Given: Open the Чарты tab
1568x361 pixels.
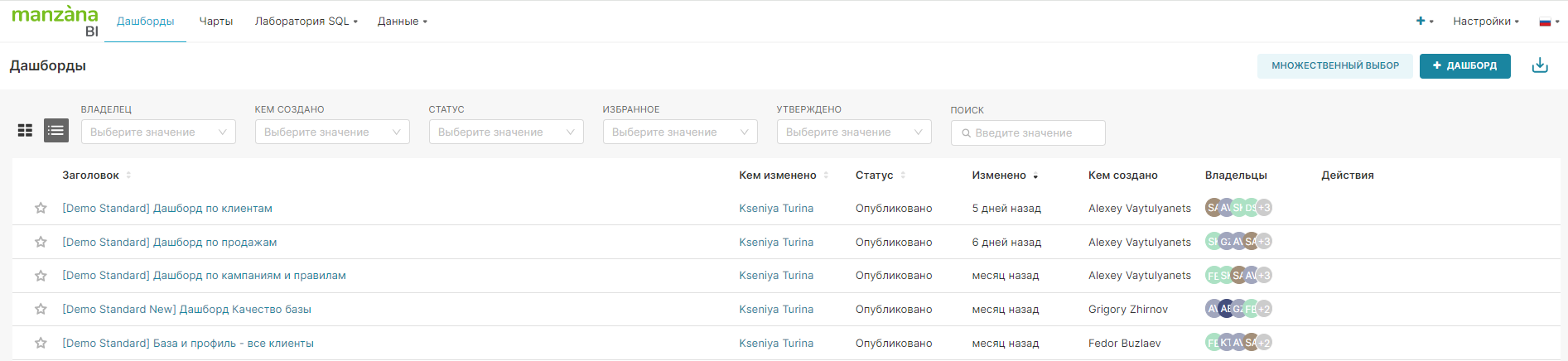Looking at the screenshot, I should click(x=215, y=22).
